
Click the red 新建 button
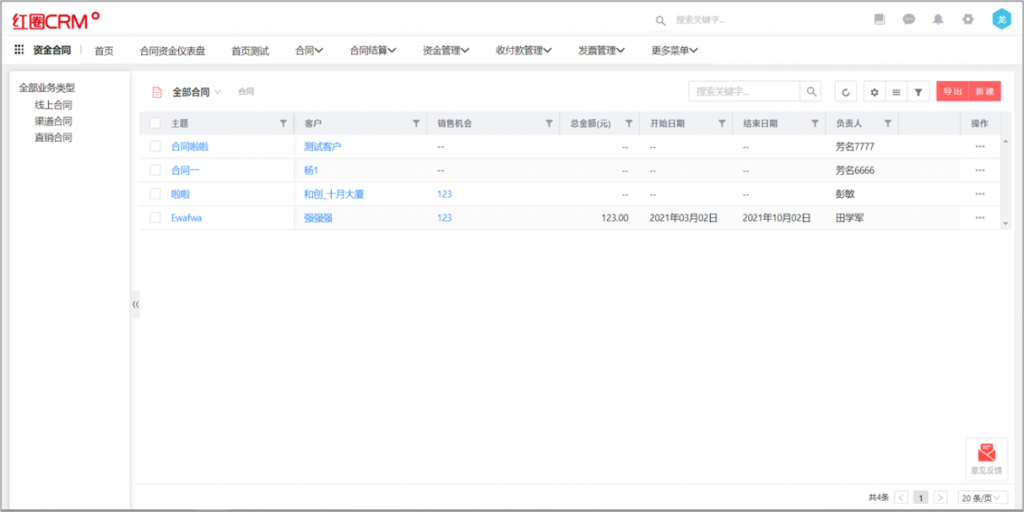[984, 92]
